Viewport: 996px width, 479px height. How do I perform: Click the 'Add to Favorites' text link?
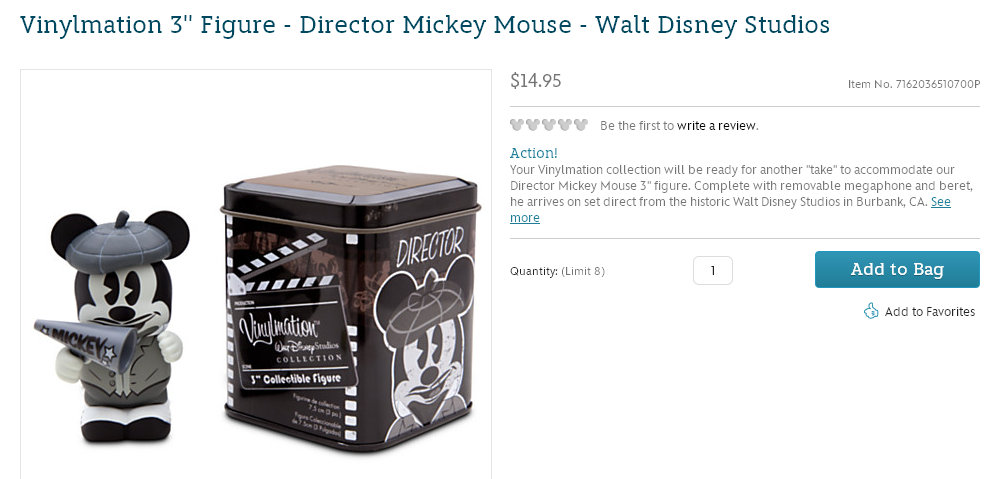click(929, 312)
